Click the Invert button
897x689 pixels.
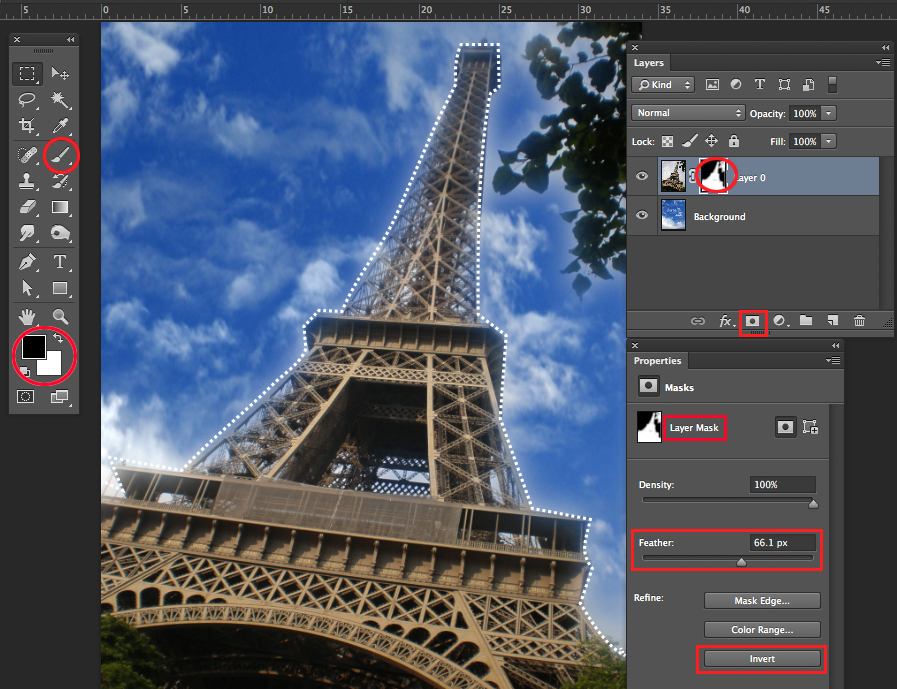click(x=762, y=659)
